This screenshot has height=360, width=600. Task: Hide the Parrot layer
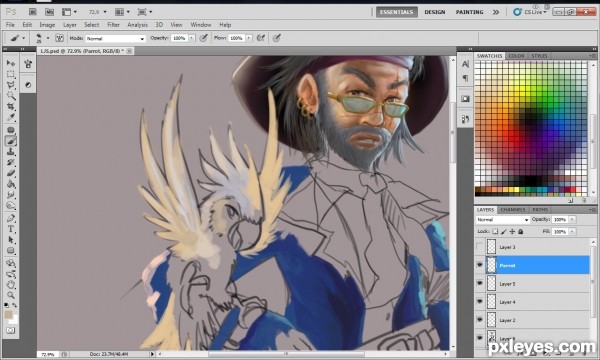point(479,265)
